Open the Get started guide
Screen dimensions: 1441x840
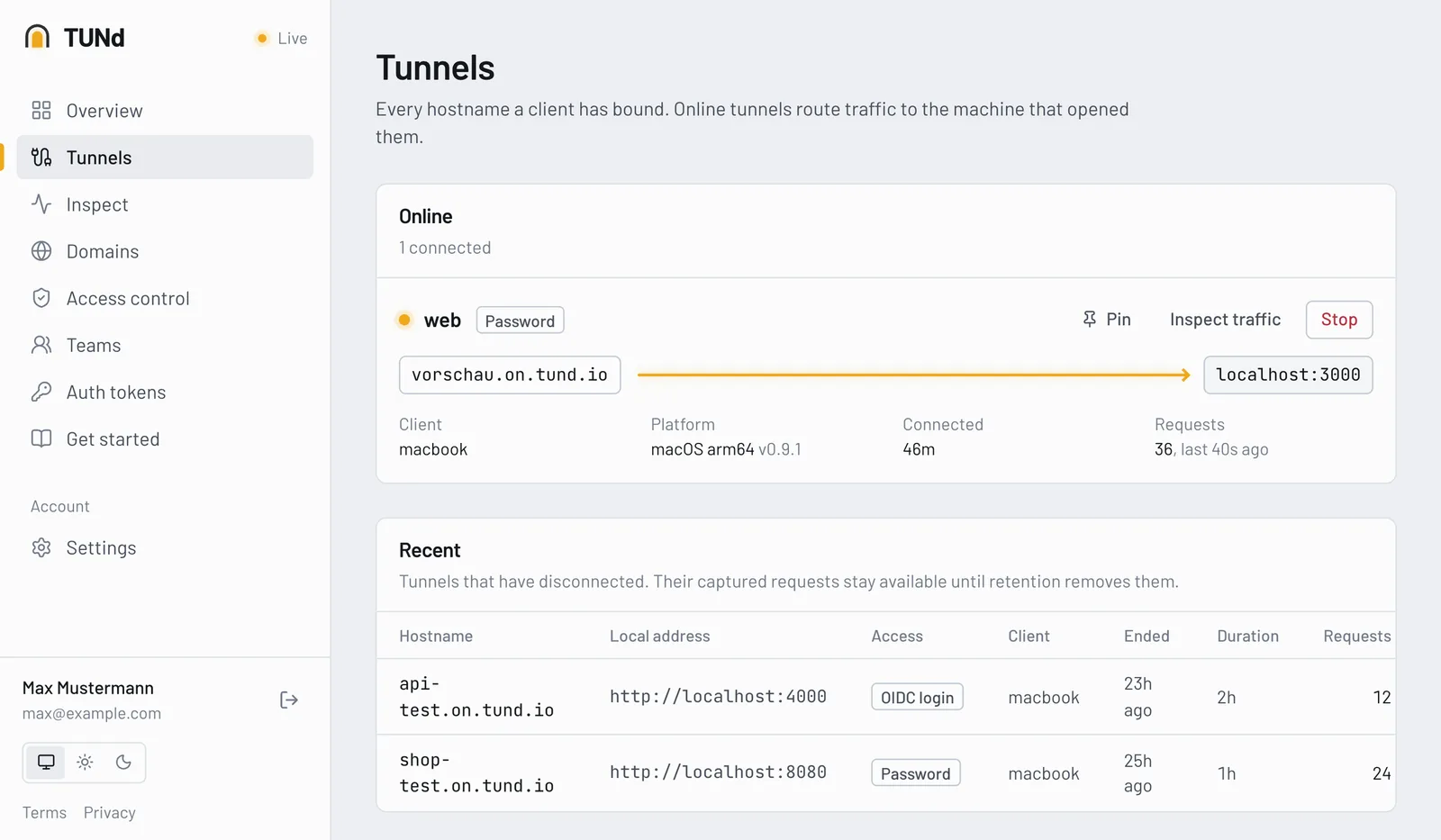pyautogui.click(x=165, y=438)
